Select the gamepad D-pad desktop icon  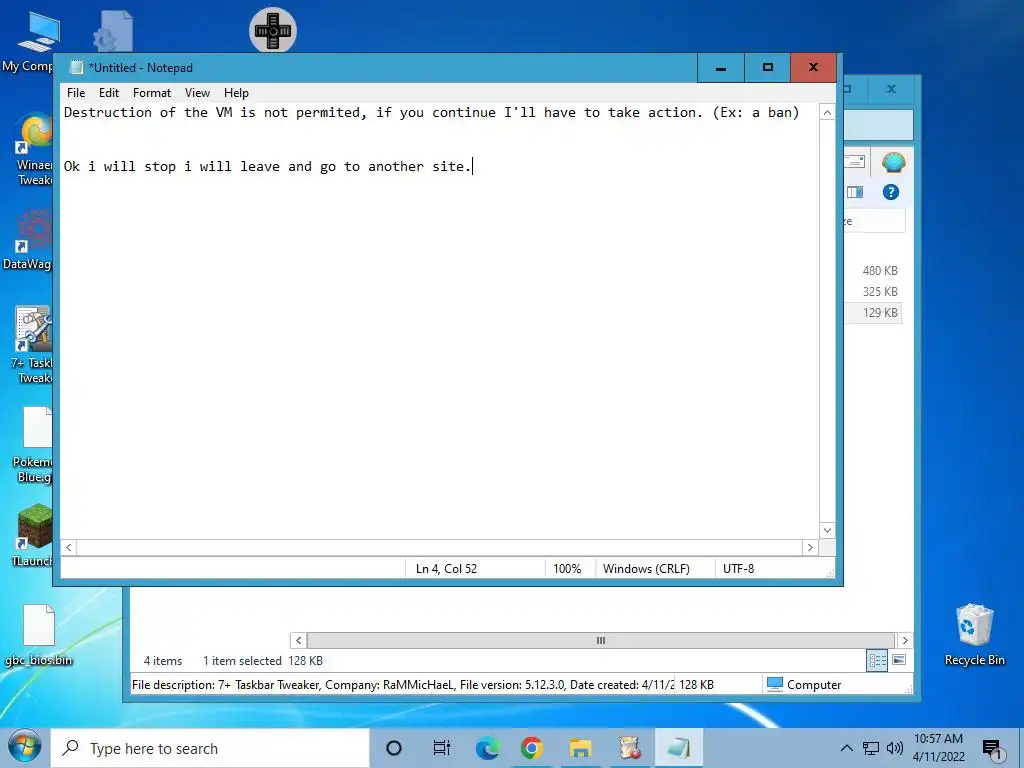(273, 30)
